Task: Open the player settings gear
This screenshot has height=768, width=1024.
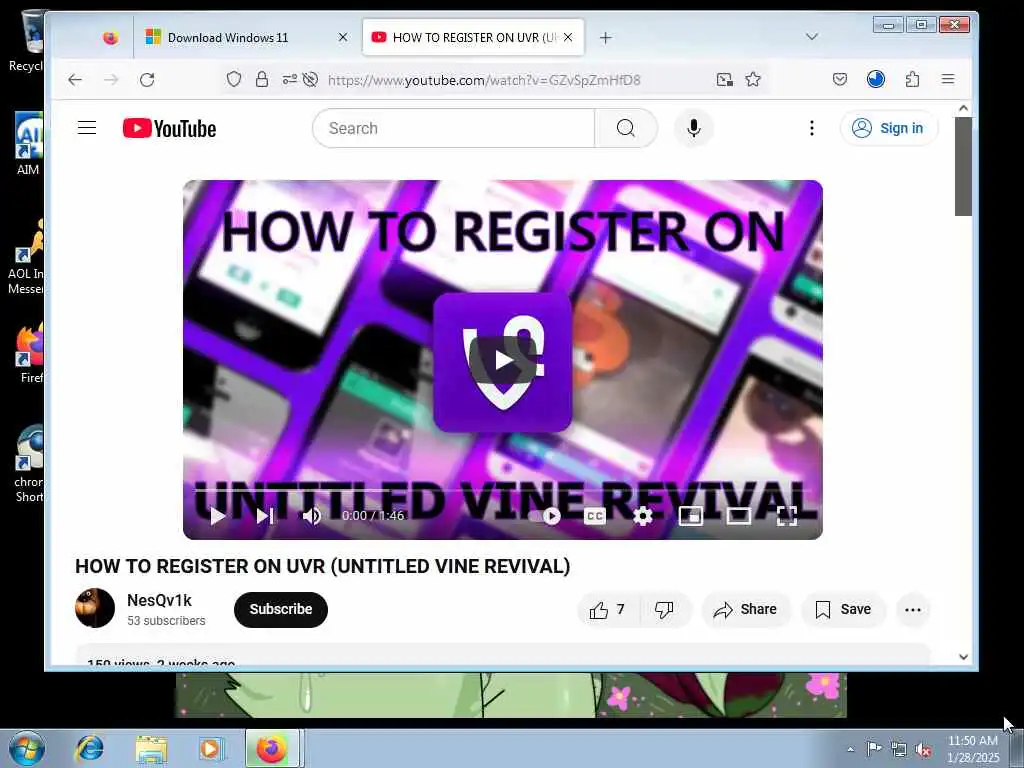Action: coord(643,516)
